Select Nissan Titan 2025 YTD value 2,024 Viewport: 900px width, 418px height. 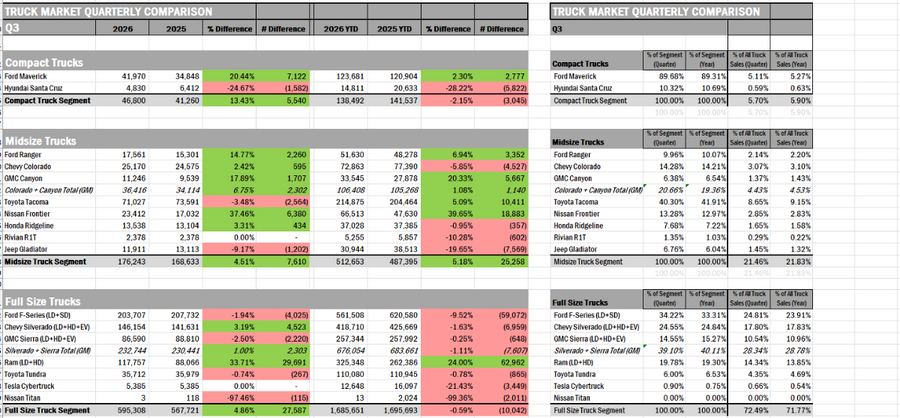[394, 398]
